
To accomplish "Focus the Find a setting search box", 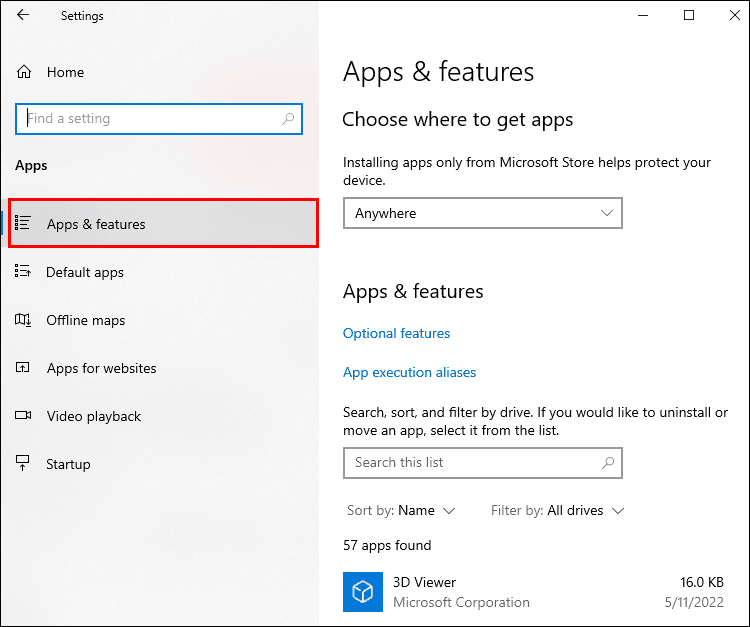I will 159,119.
